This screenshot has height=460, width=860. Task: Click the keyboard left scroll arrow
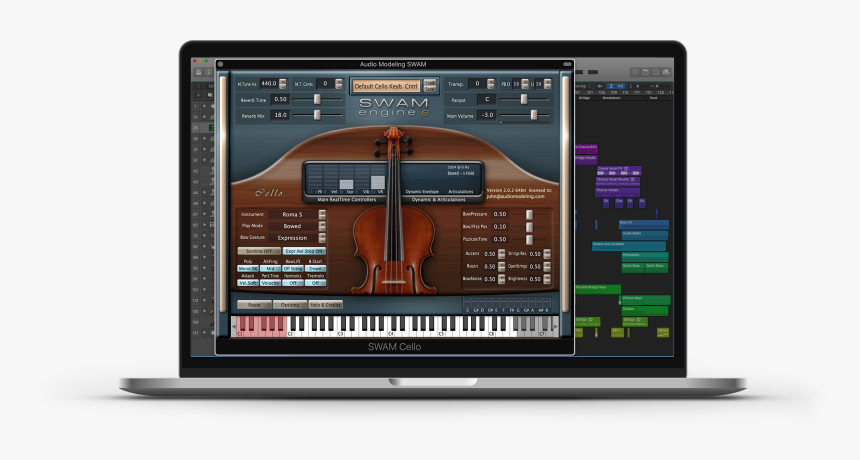click(x=234, y=326)
